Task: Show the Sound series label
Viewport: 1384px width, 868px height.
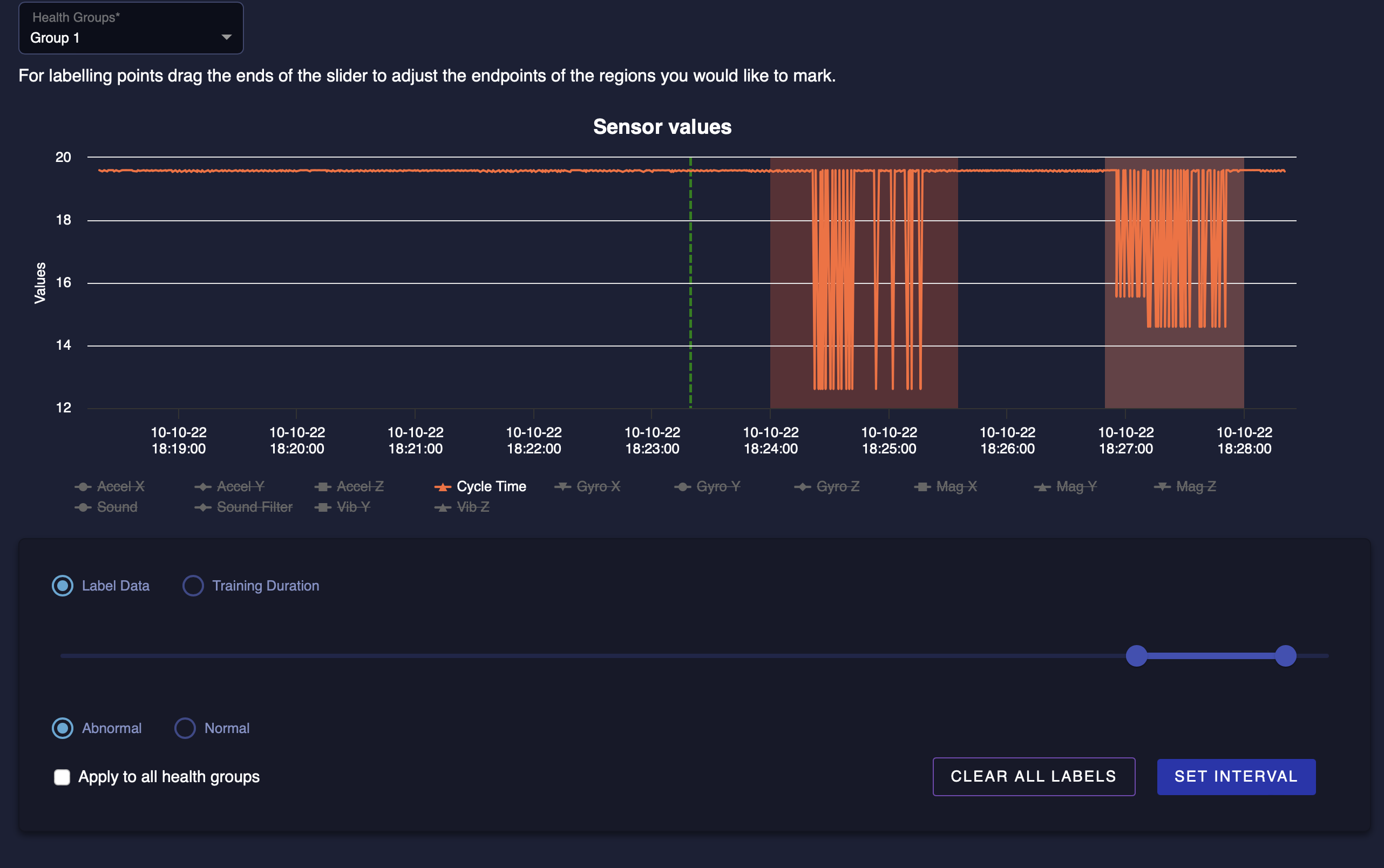Action: [117, 507]
